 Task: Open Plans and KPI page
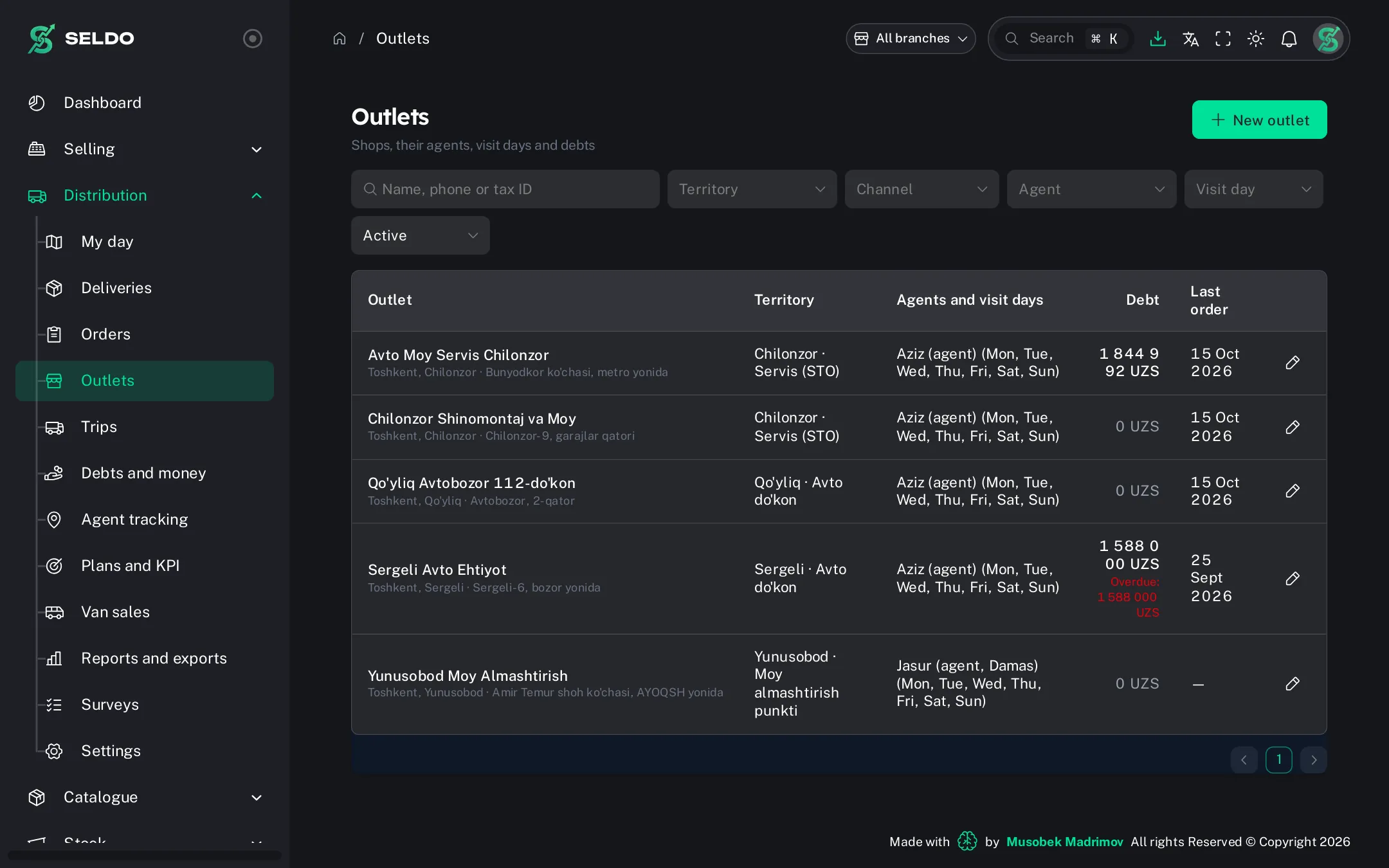(x=145, y=566)
